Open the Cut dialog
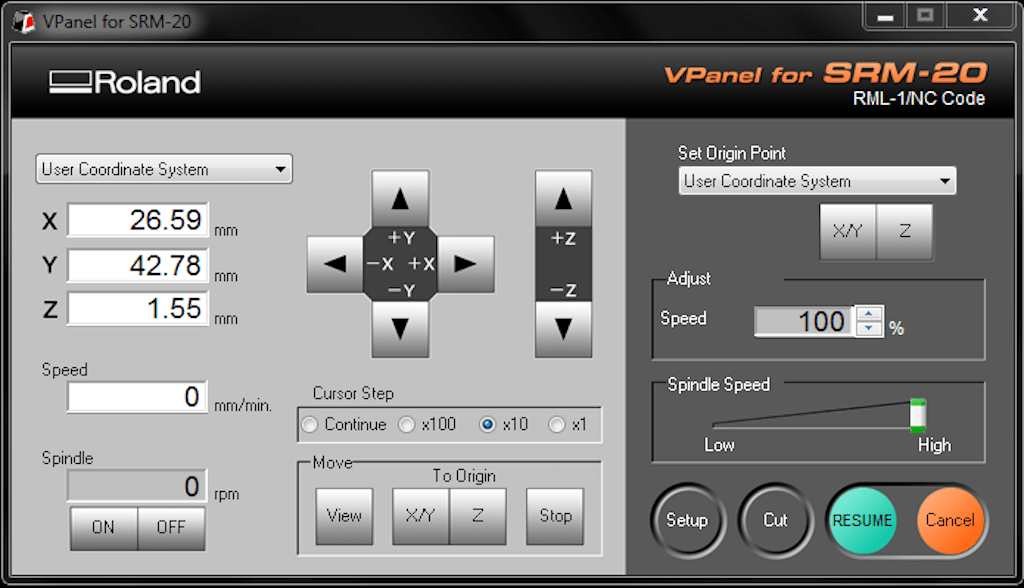 click(x=775, y=521)
